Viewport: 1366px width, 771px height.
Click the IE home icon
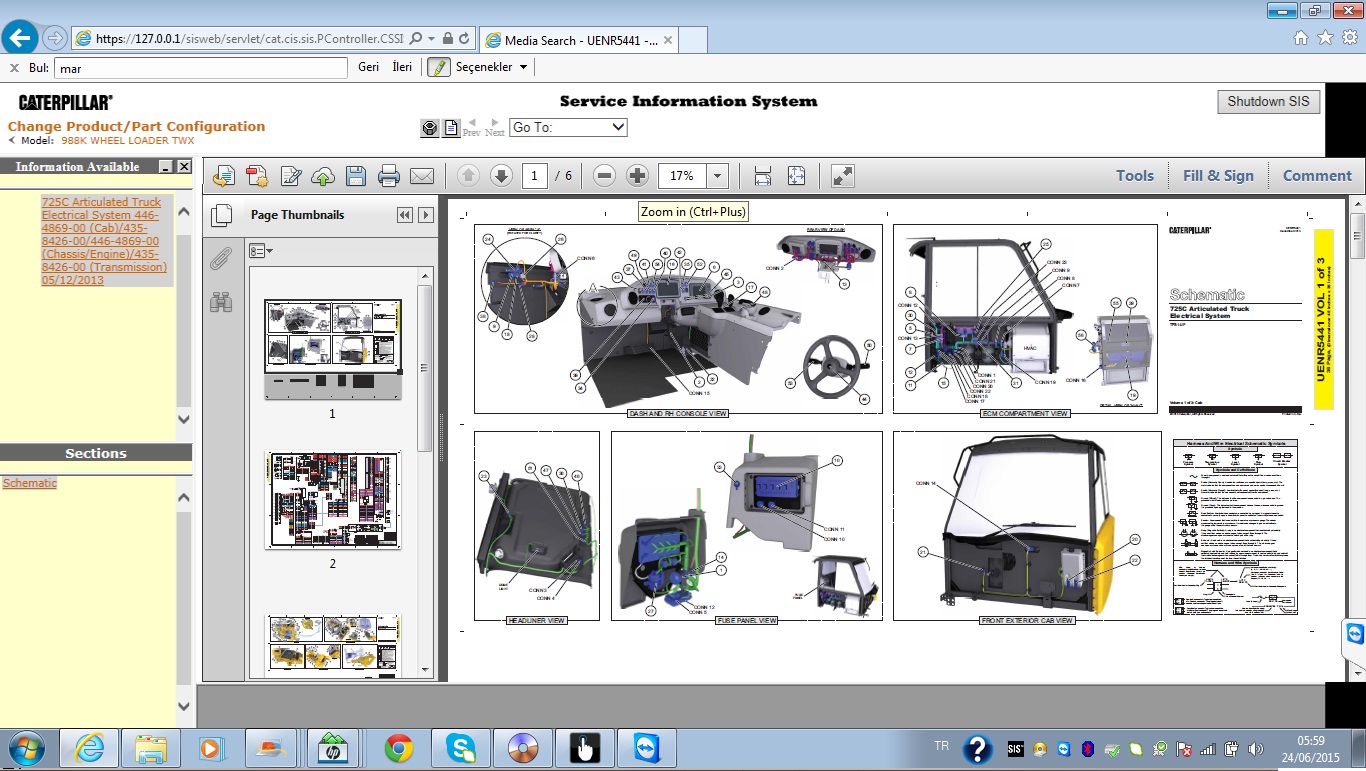tap(1300, 38)
